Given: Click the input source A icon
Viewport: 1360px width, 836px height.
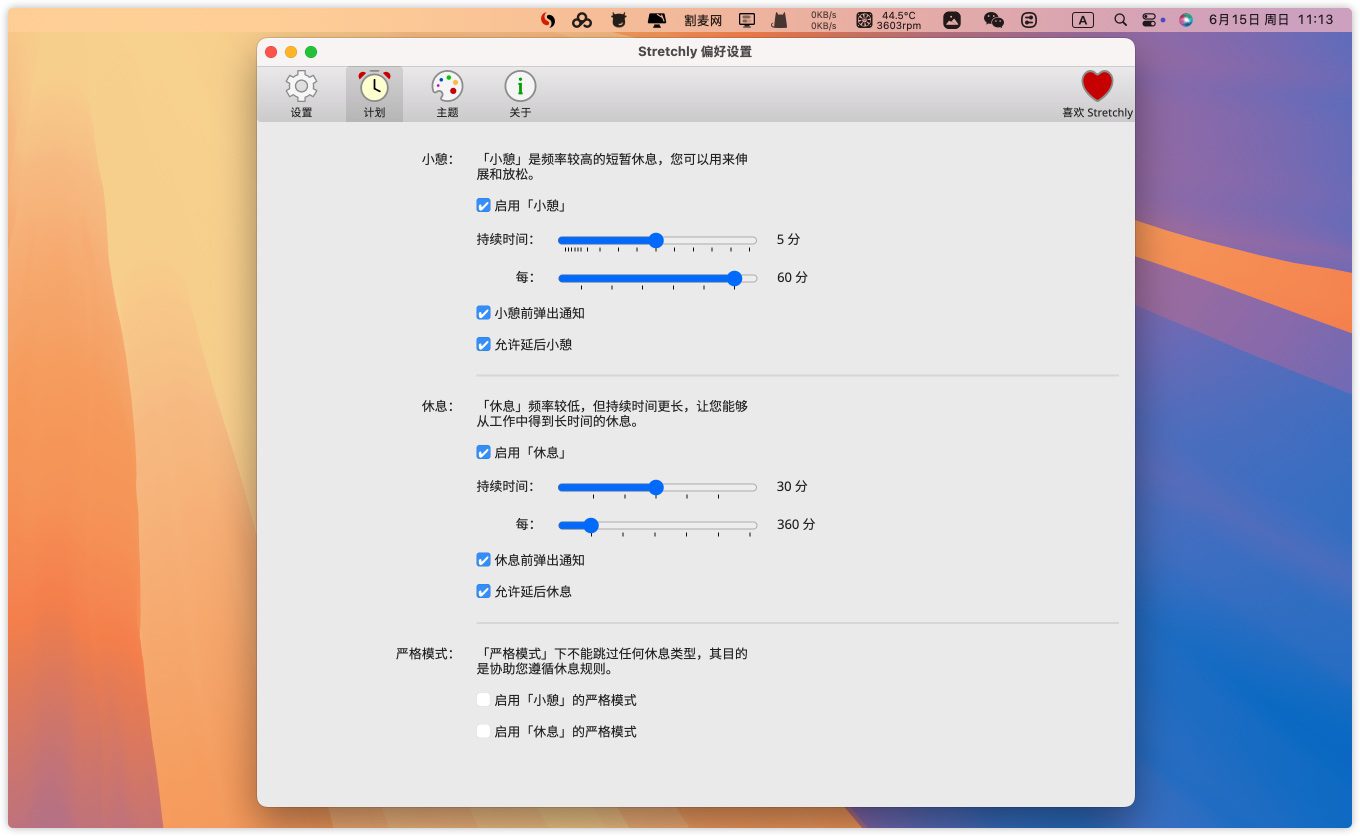Looking at the screenshot, I should tap(1083, 20).
